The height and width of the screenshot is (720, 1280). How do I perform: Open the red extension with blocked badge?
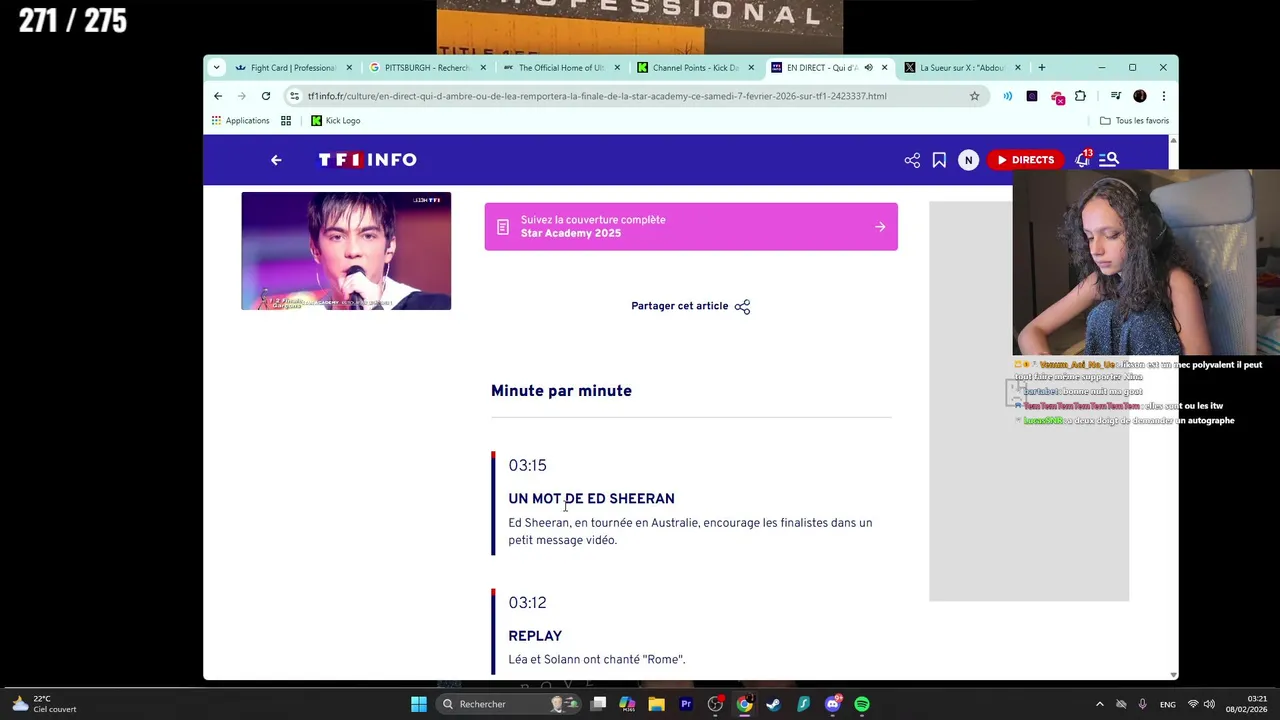tap(1057, 97)
